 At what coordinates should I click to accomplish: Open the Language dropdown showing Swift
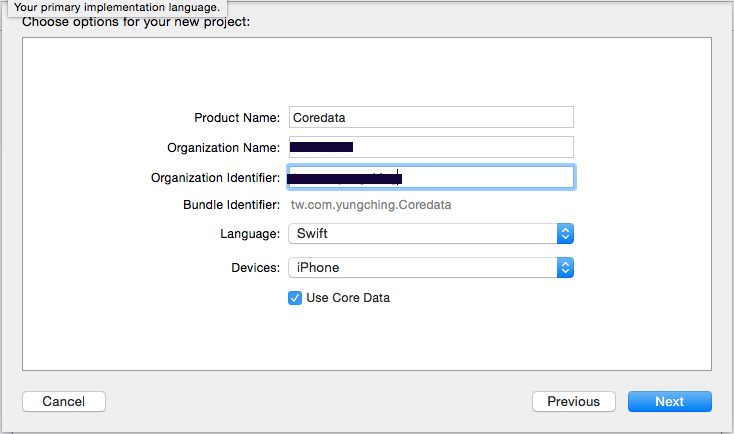(431, 234)
